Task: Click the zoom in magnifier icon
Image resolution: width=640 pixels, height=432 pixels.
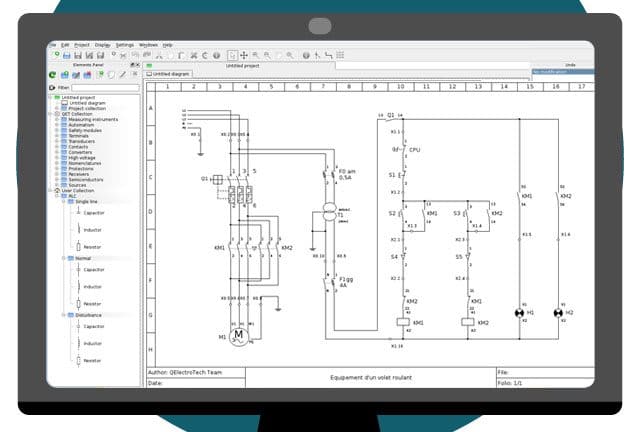Action: pos(256,55)
